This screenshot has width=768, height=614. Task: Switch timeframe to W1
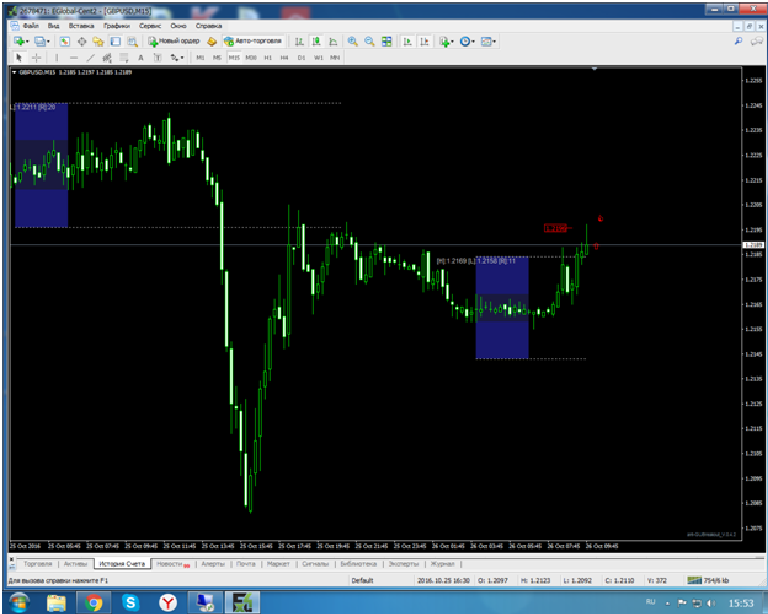318,58
